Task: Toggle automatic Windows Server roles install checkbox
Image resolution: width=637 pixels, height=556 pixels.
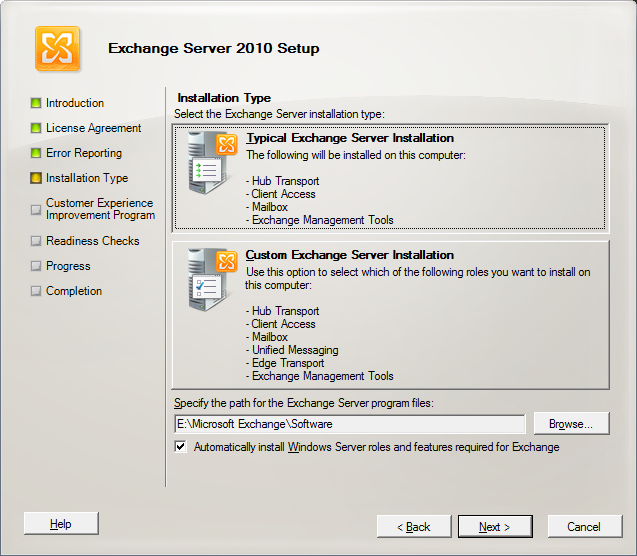Action: click(x=180, y=447)
